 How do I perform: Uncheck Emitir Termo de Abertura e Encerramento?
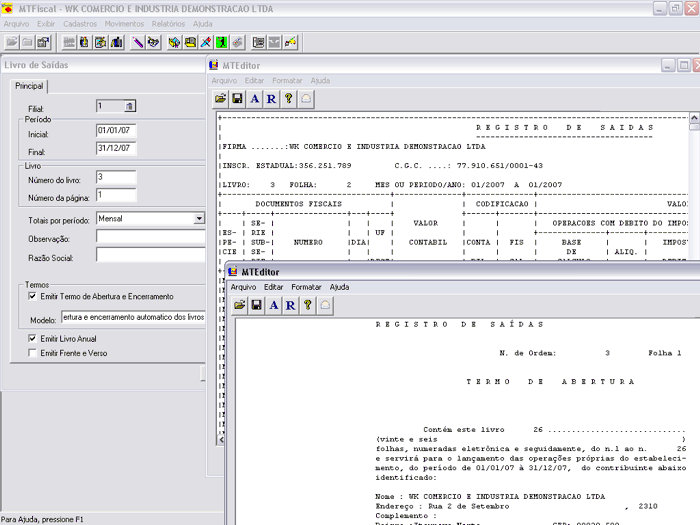coord(32,297)
